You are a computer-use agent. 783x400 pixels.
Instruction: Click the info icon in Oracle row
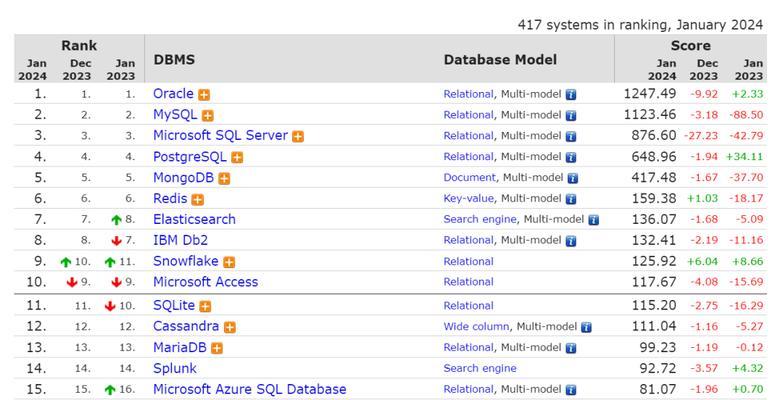pos(571,95)
